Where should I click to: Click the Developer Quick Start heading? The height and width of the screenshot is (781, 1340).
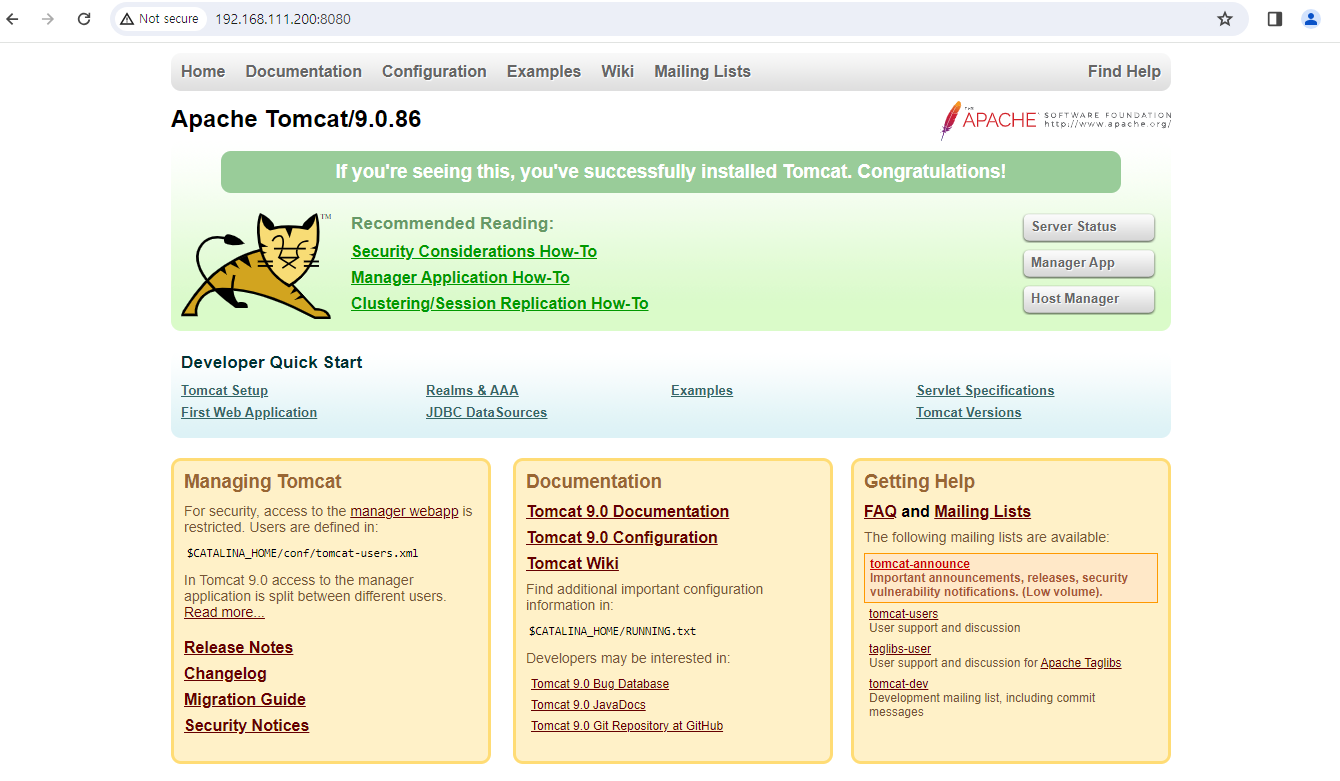(x=272, y=362)
